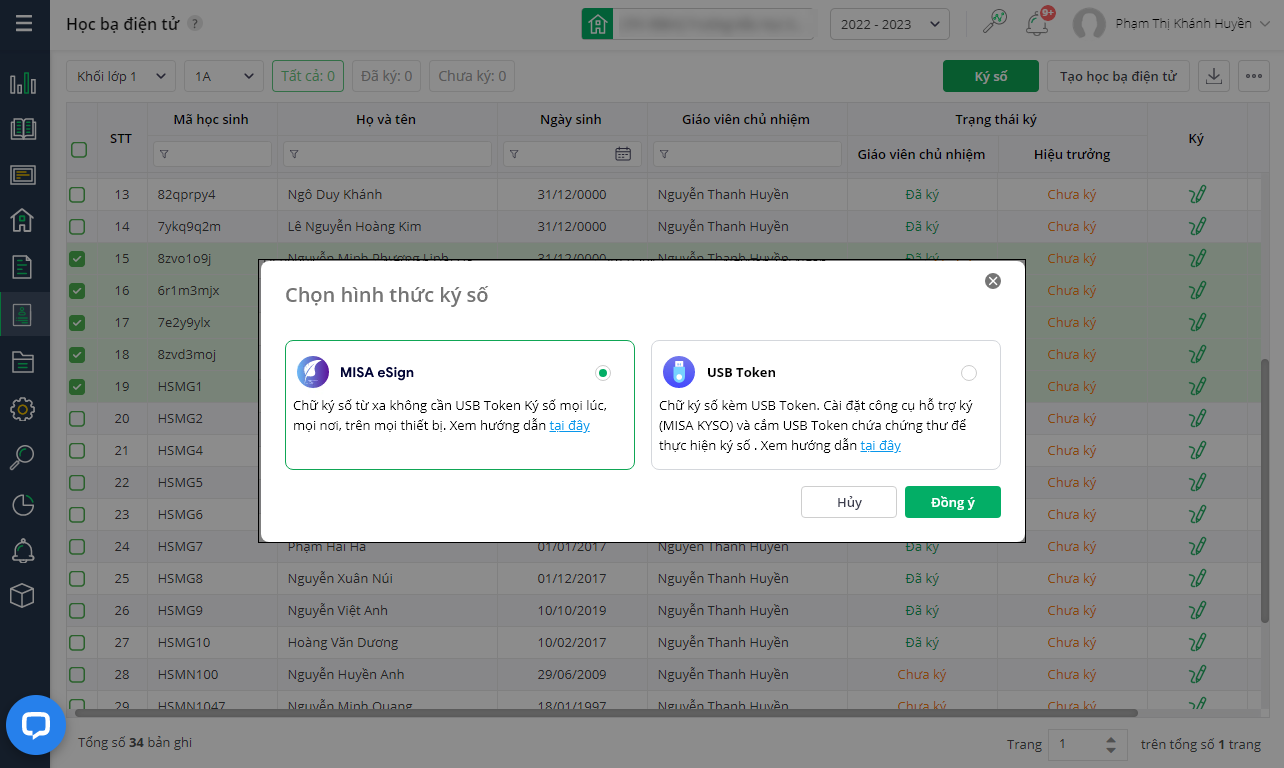Open the settings gear in sidebar
Viewport: 1284px width, 768px height.
(23, 409)
